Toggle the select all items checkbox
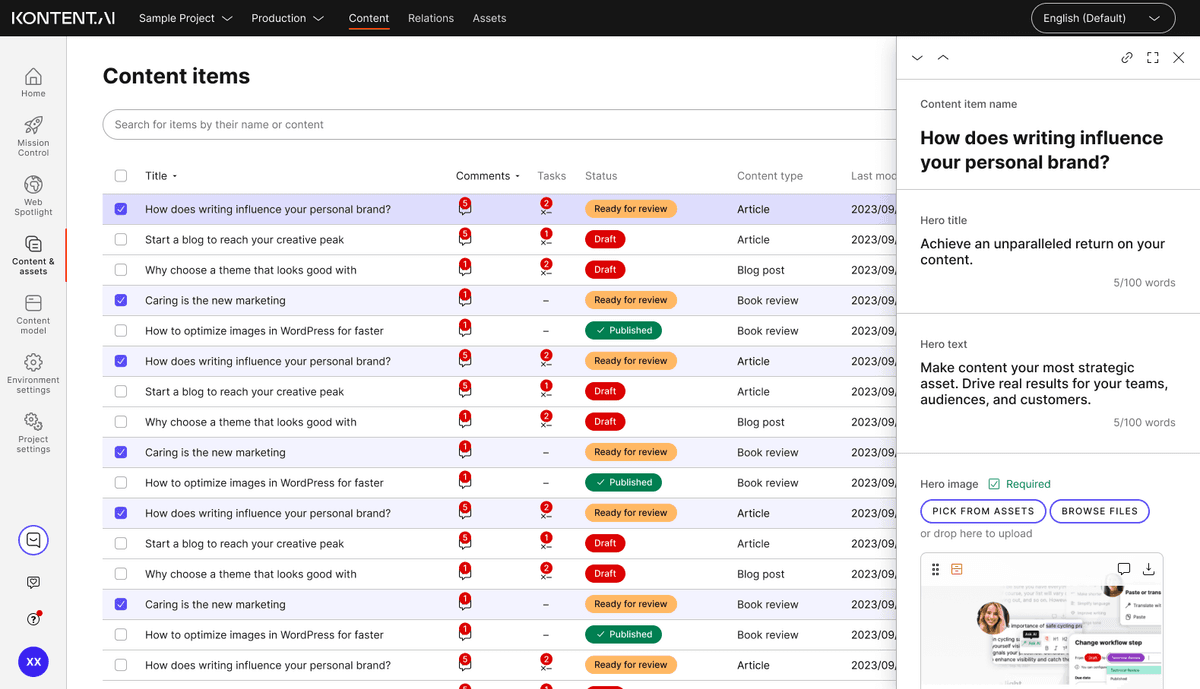The height and width of the screenshot is (689, 1200). coord(121,176)
